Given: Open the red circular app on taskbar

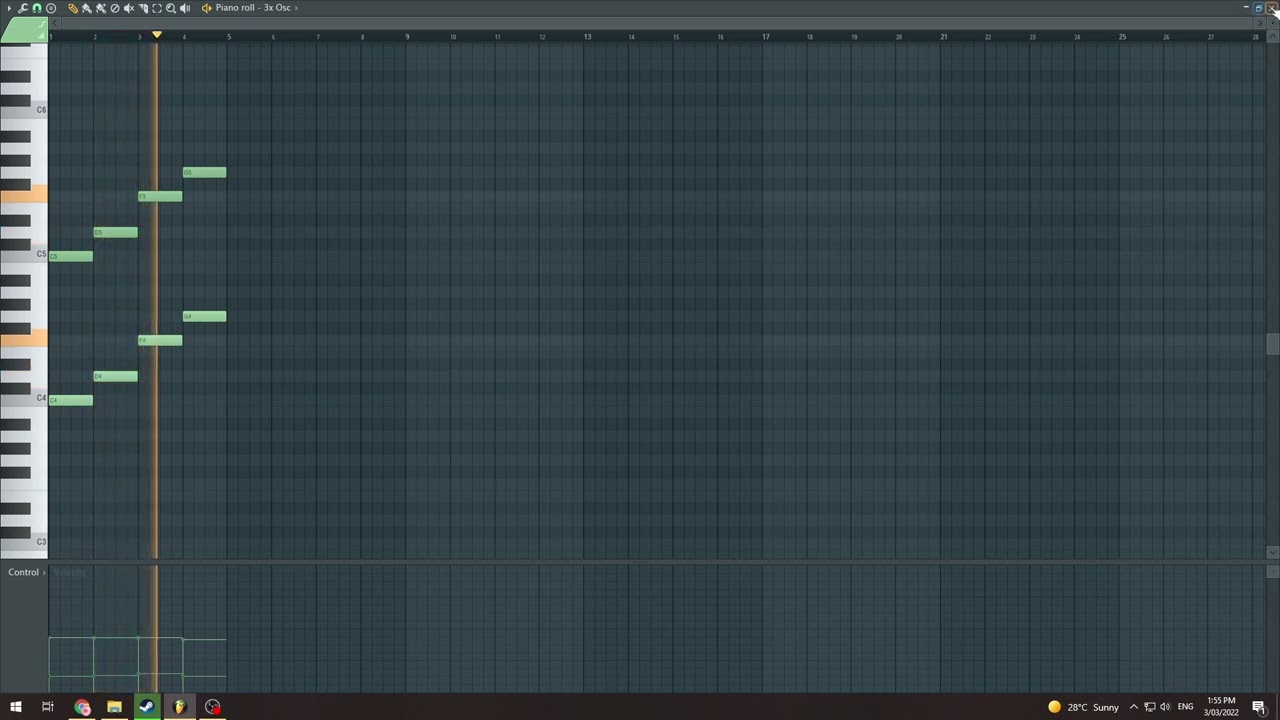Looking at the screenshot, I should tap(213, 707).
